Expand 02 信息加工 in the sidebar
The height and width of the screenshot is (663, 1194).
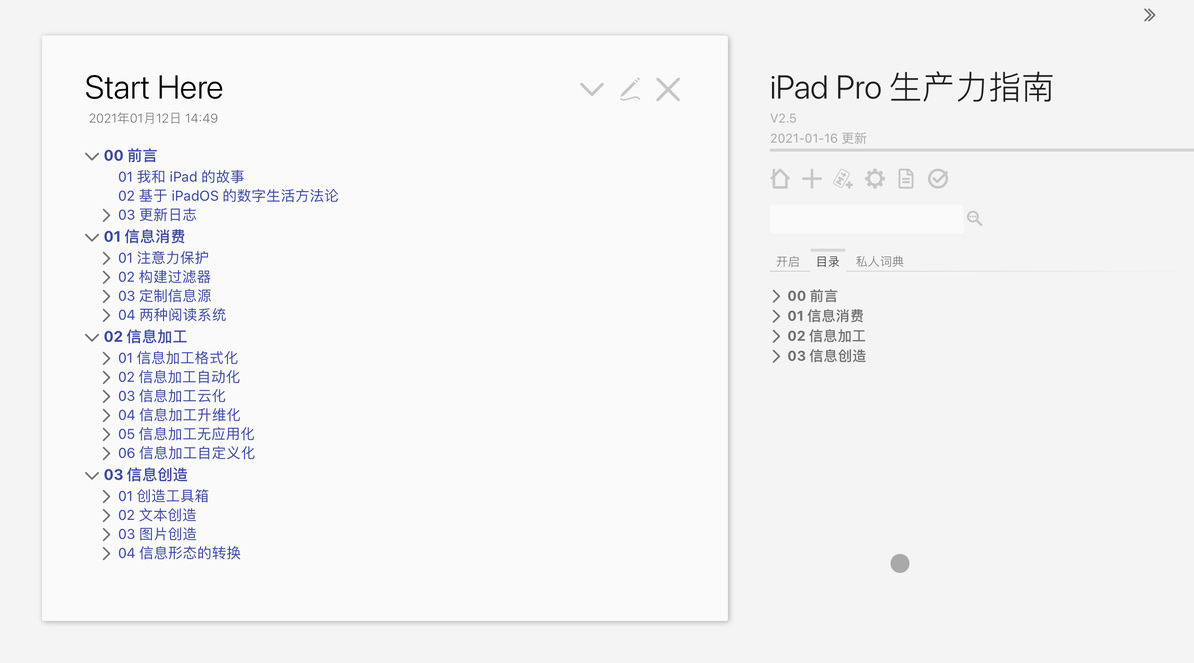[776, 336]
